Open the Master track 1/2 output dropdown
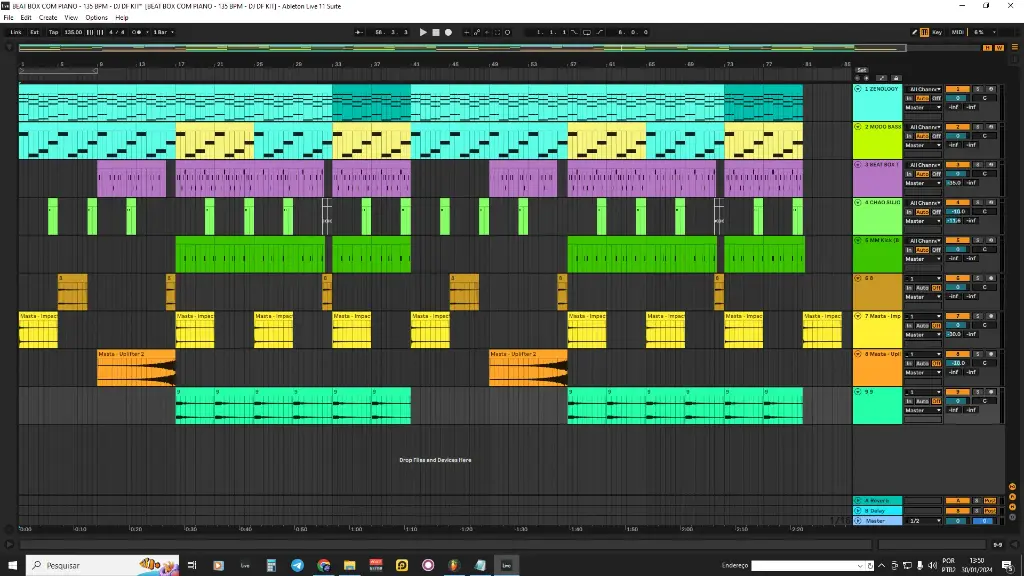The height and width of the screenshot is (576, 1024). tap(923, 520)
